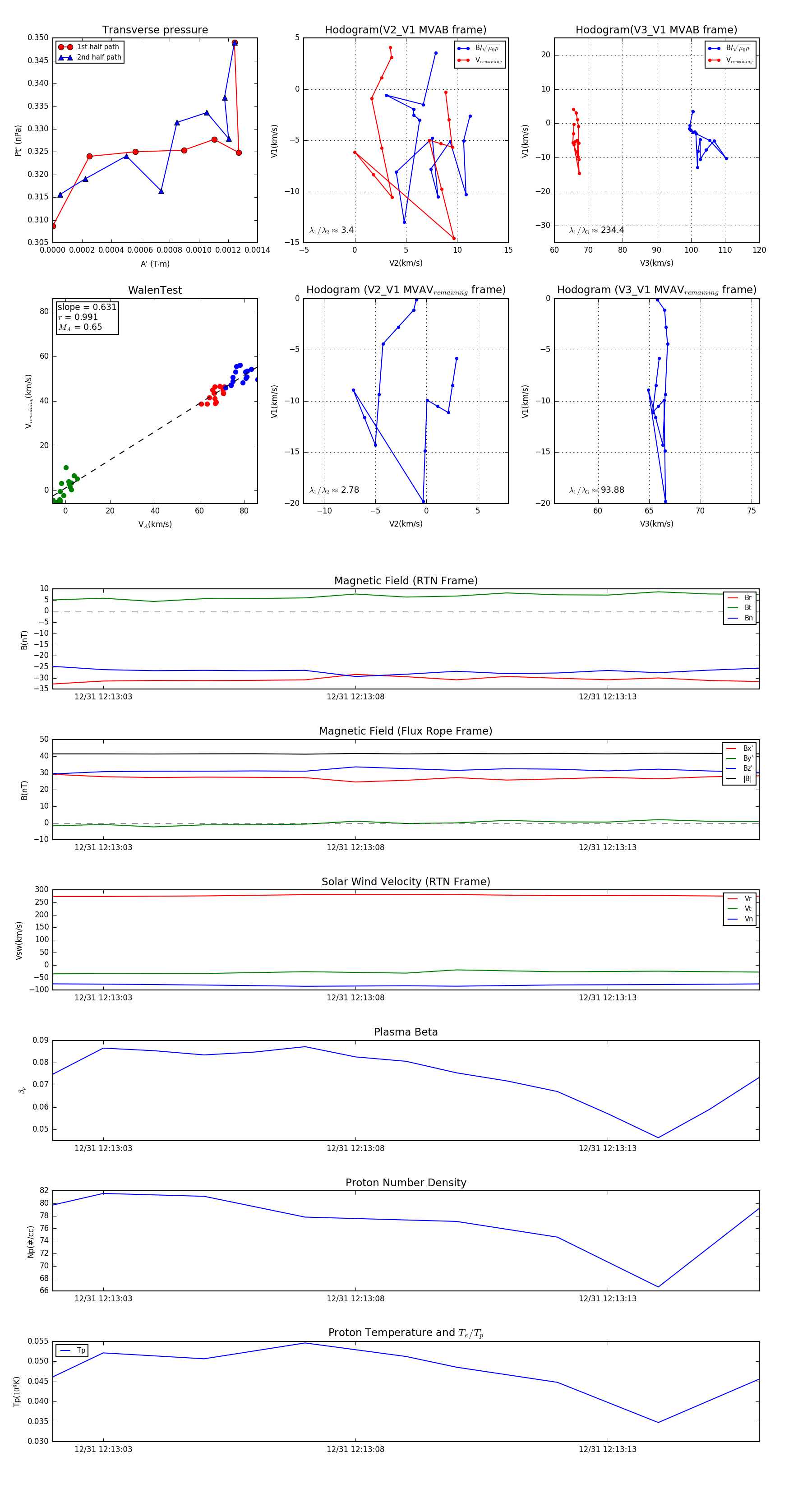812x1489 pixels.
Task: Select the 'Vt' legend entry
Action: (740, 909)
